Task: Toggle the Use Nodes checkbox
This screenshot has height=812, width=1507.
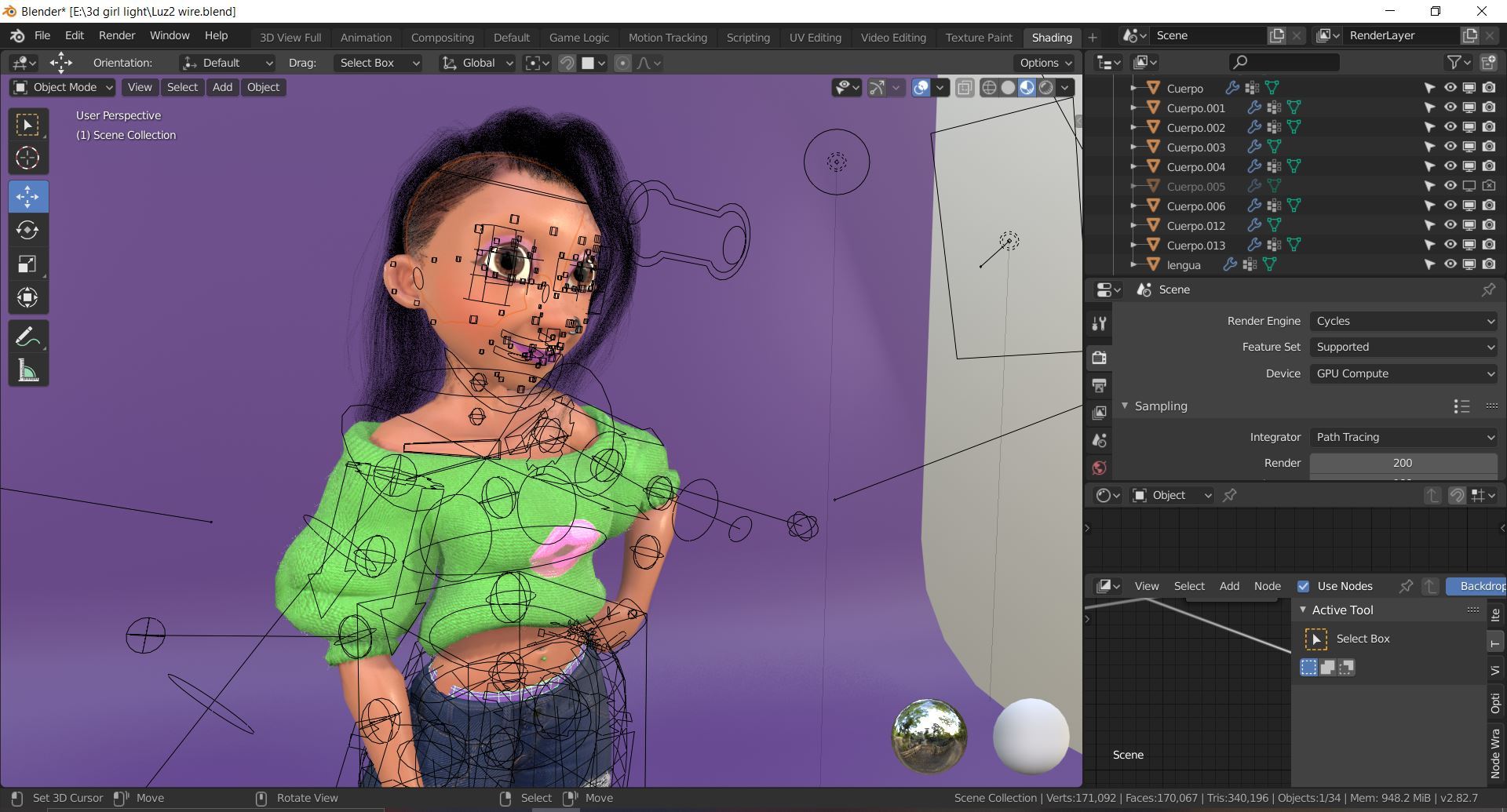Action: (1303, 586)
